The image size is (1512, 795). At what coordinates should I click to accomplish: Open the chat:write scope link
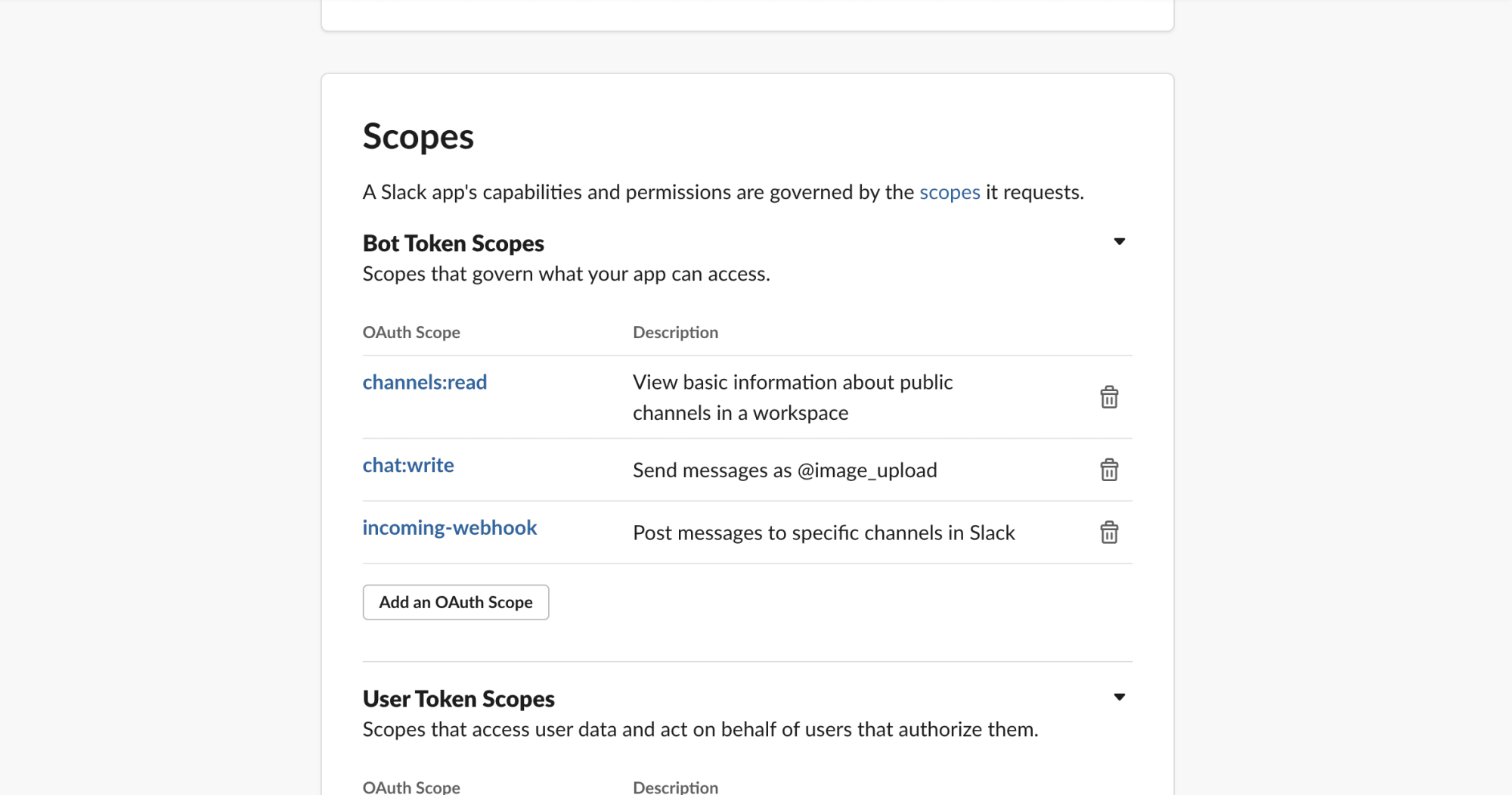click(408, 465)
